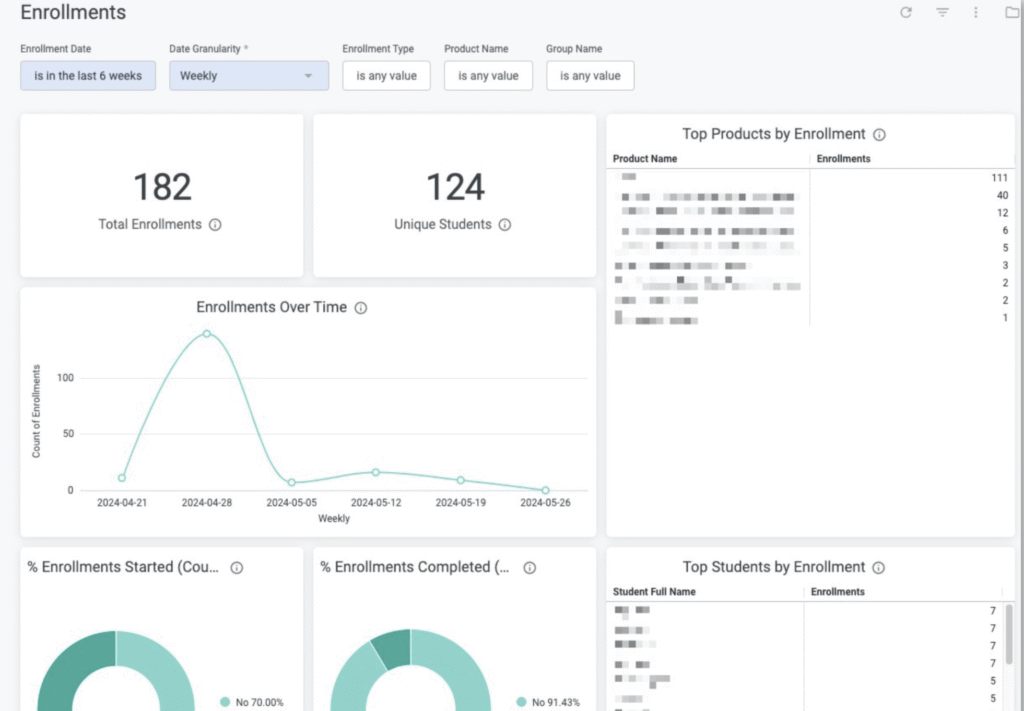The height and width of the screenshot is (711, 1024).
Task: Click the 1 enrollment cell in Top Products
Action: click(1005, 318)
